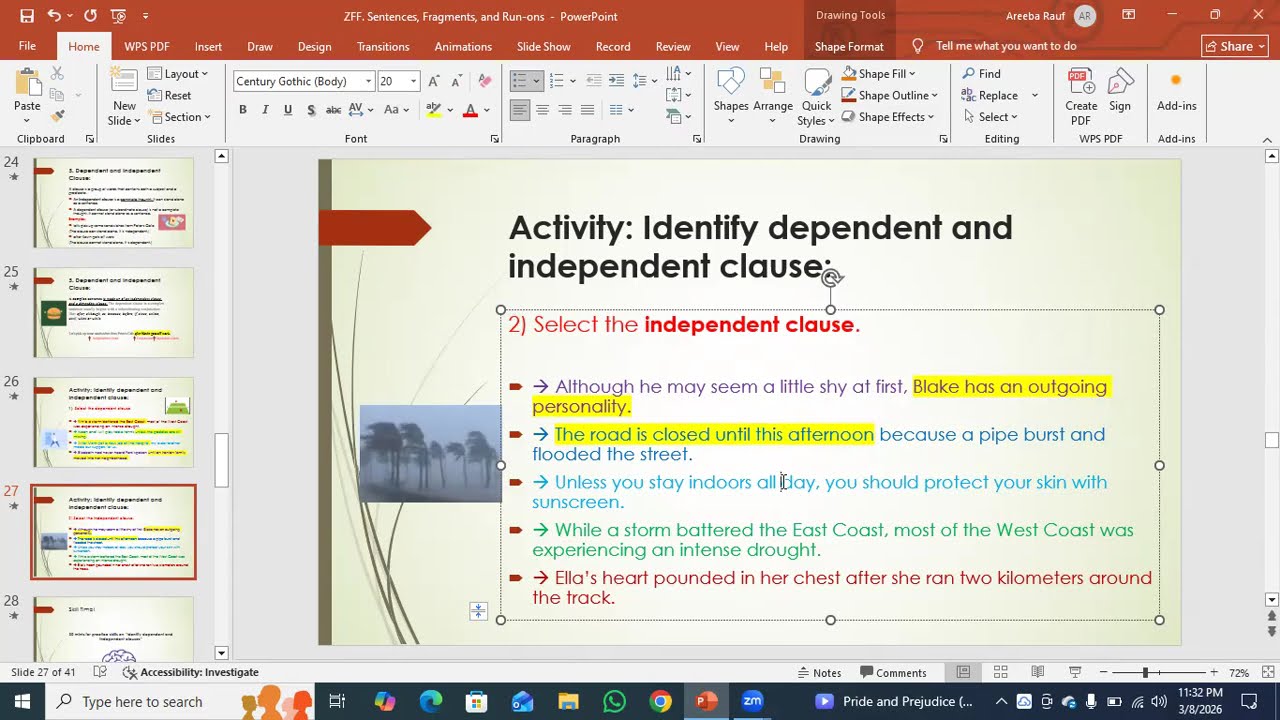1280x720 pixels.
Task: Click the Decrease List Level icon
Action: [594, 81]
